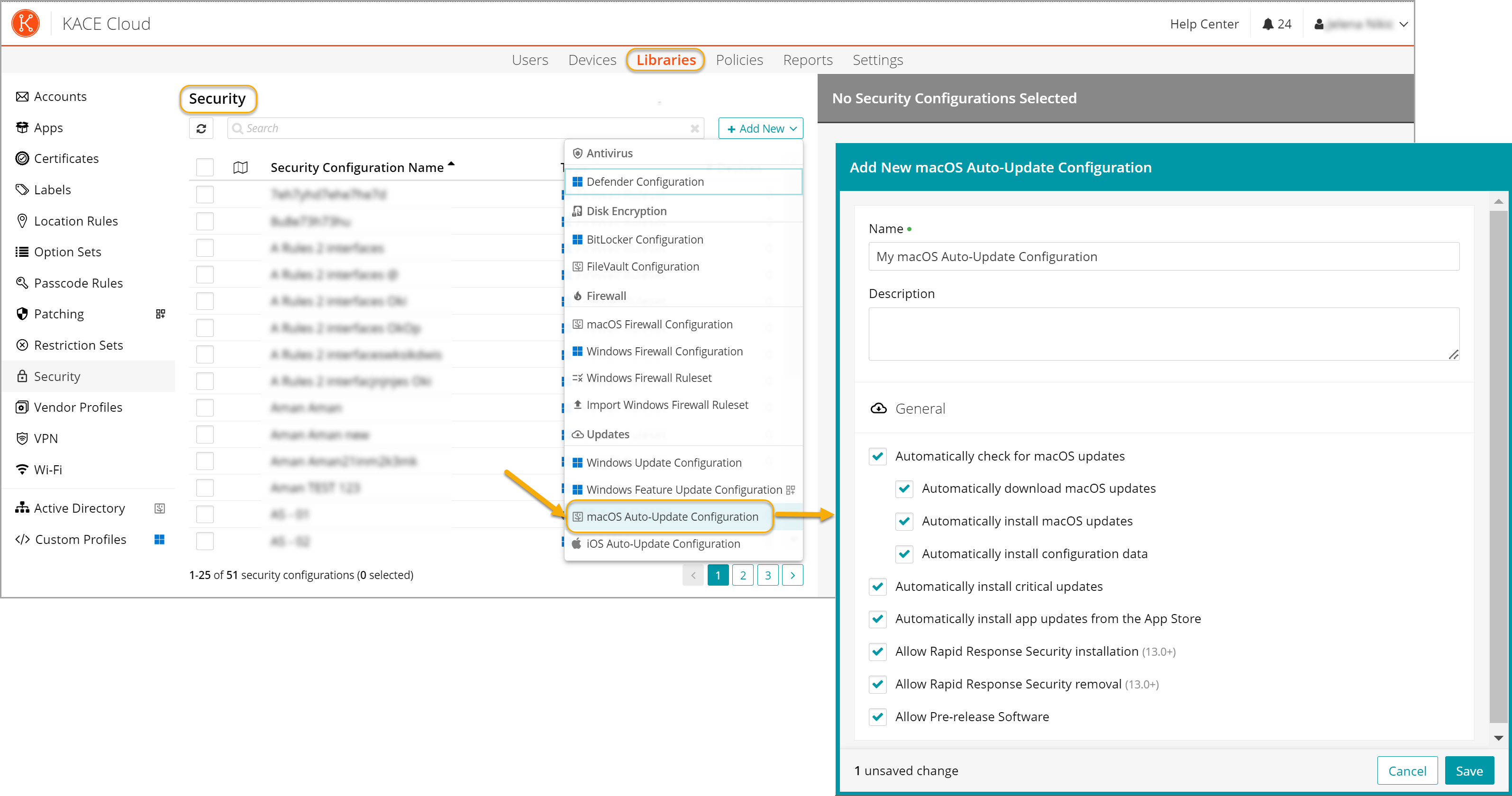Screen dimensions: 1512x796
Task: Click the notification bell icon
Action: click(1267, 24)
